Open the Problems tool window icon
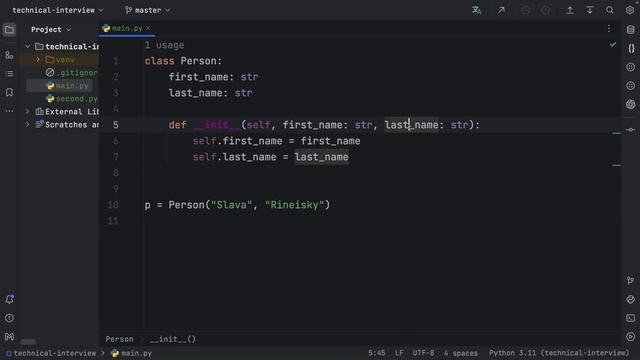This screenshot has width=640, height=360. [9, 318]
